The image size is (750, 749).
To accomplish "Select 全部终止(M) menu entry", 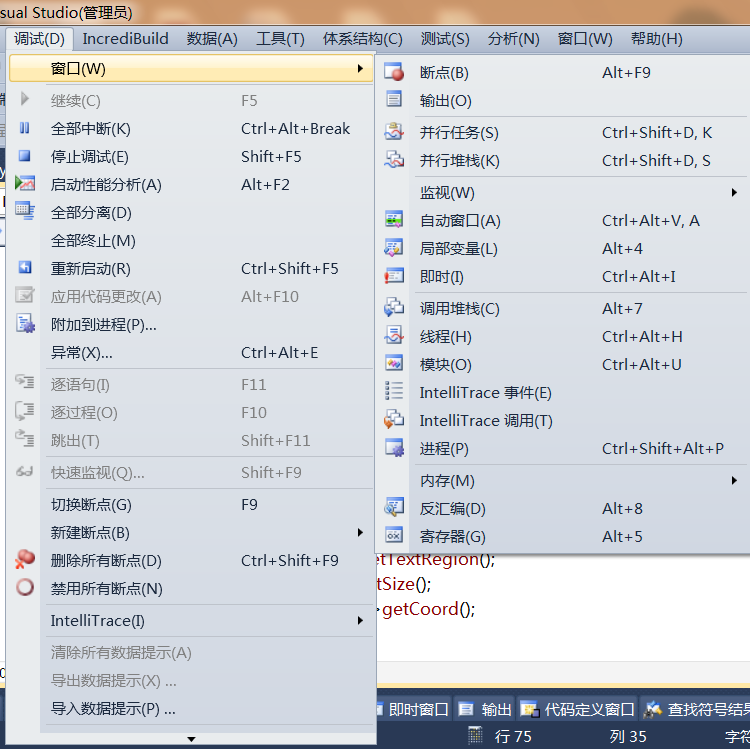I will (191, 241).
